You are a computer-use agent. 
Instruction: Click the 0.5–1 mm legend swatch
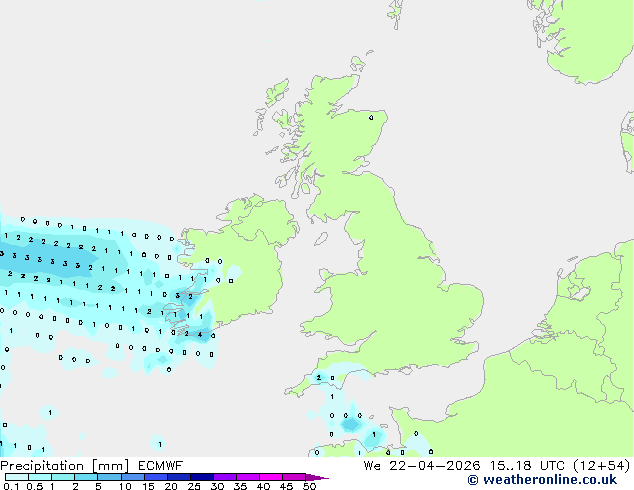click(40, 477)
